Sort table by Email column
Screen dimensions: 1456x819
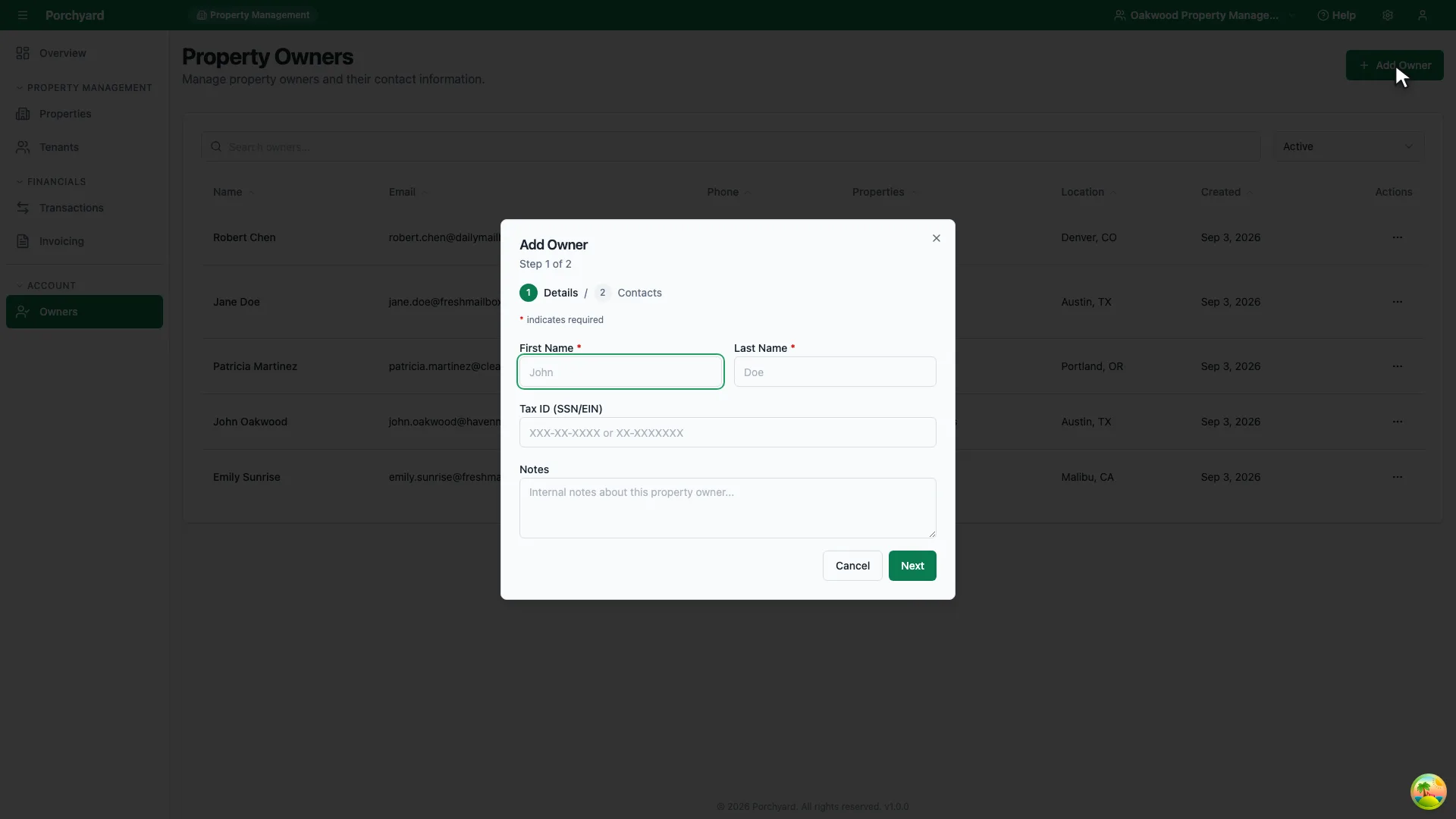pyautogui.click(x=408, y=192)
